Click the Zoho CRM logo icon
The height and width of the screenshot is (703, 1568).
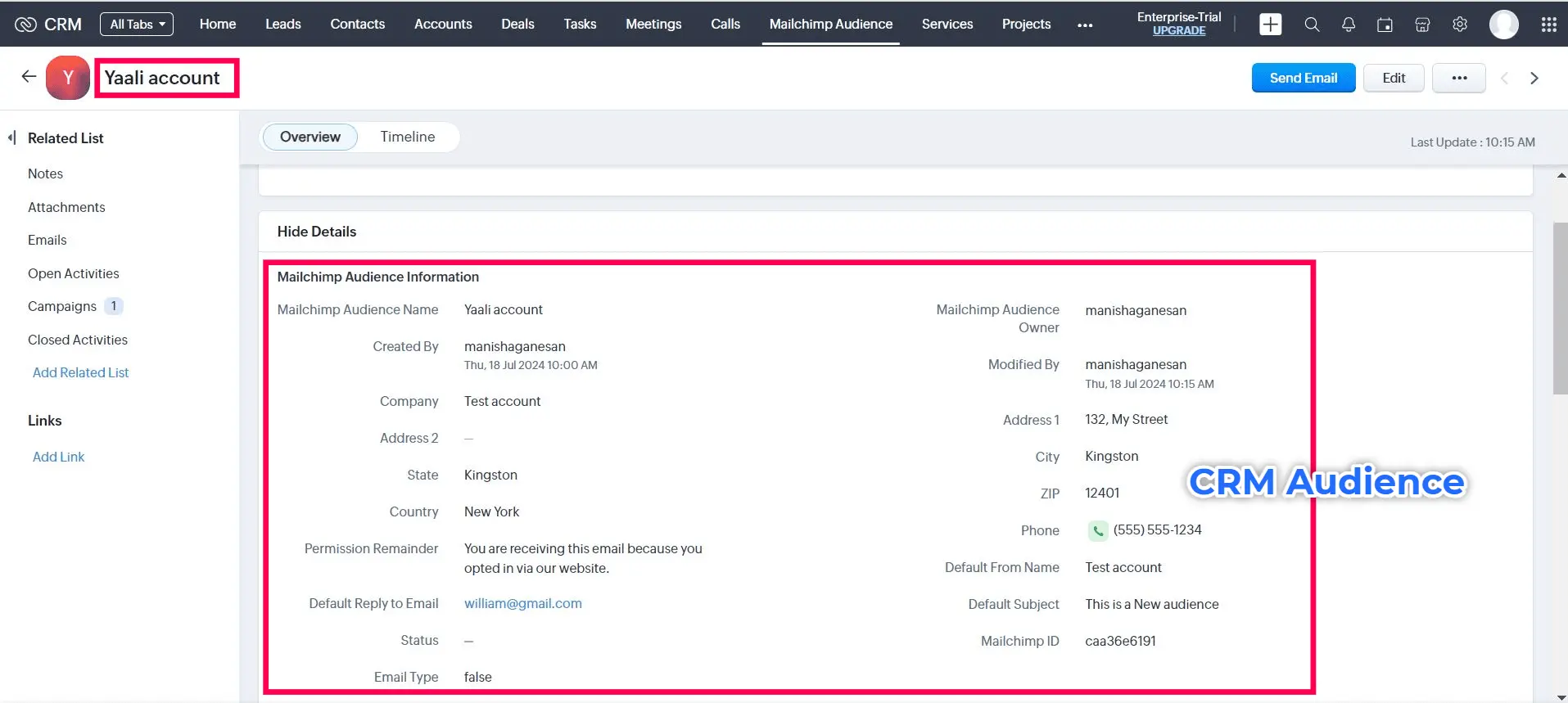point(26,25)
